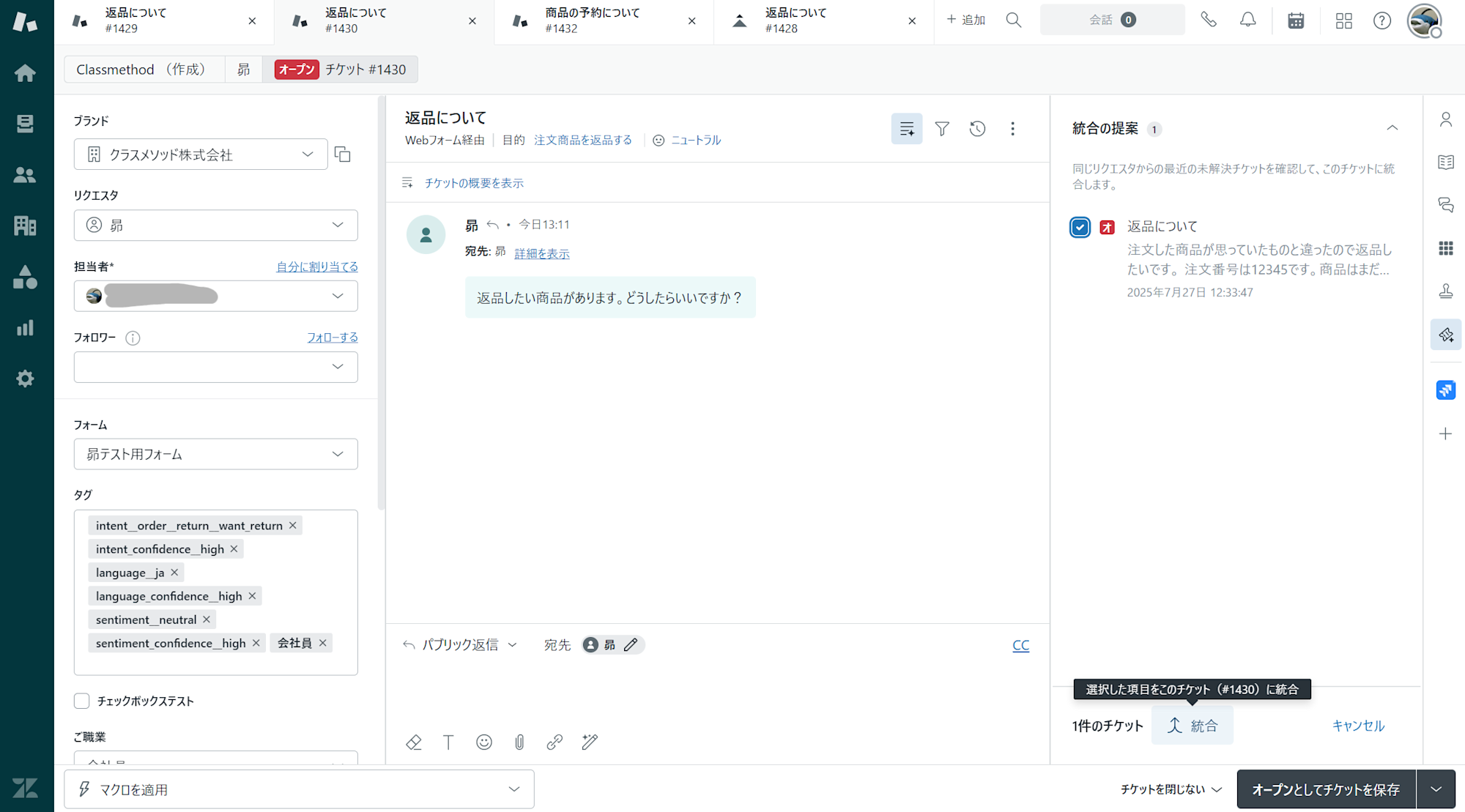
Task: Click the 詳細を表示 link
Action: click(542, 254)
